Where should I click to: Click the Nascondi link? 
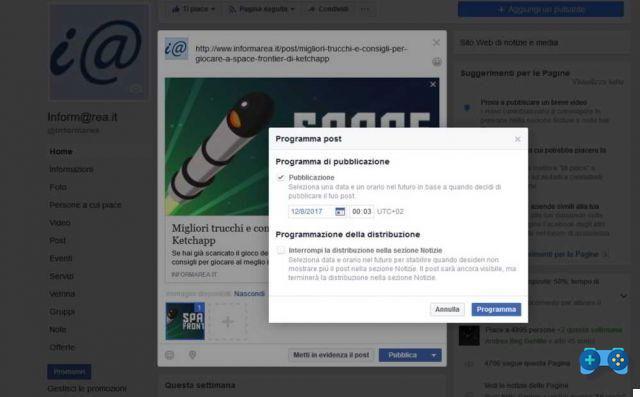(x=249, y=294)
